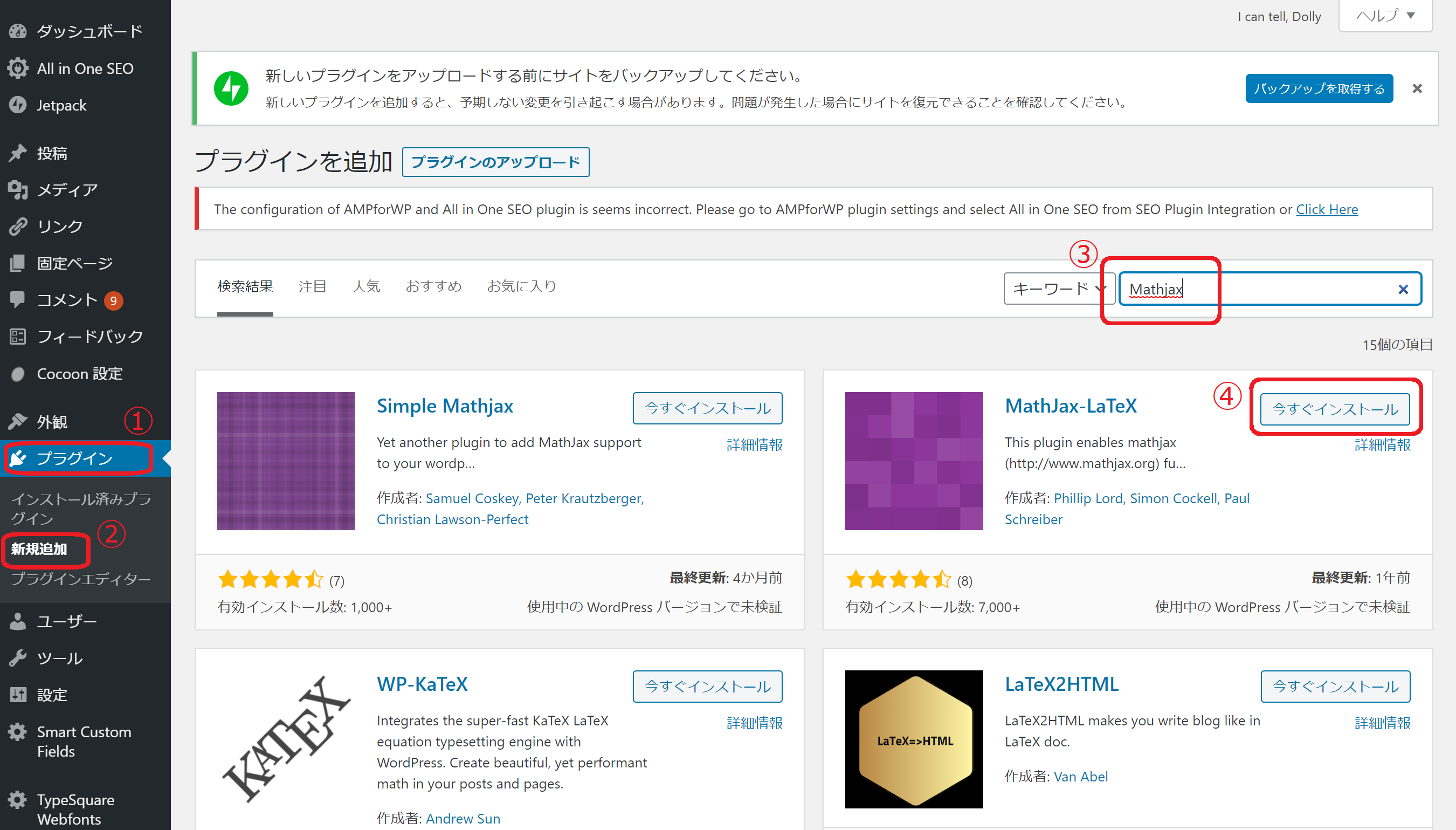This screenshot has width=1456, height=830.
Task: Expand the ヘルプ help dropdown
Action: point(1385,16)
